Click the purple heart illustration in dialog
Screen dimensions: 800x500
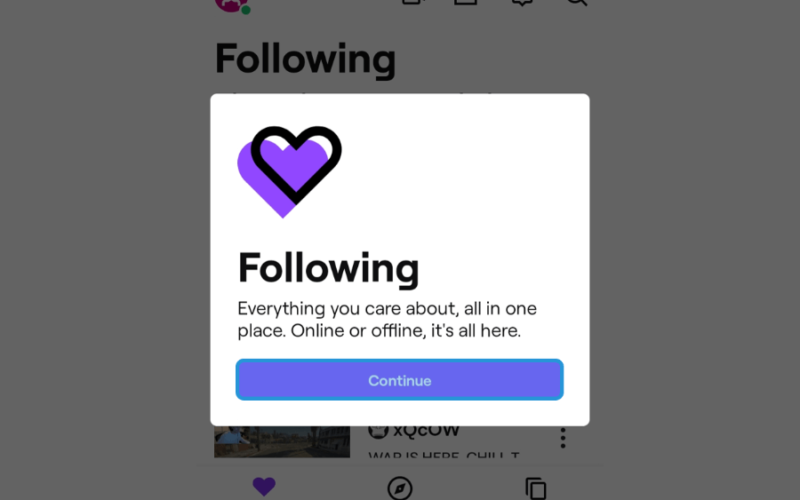[x=289, y=172]
